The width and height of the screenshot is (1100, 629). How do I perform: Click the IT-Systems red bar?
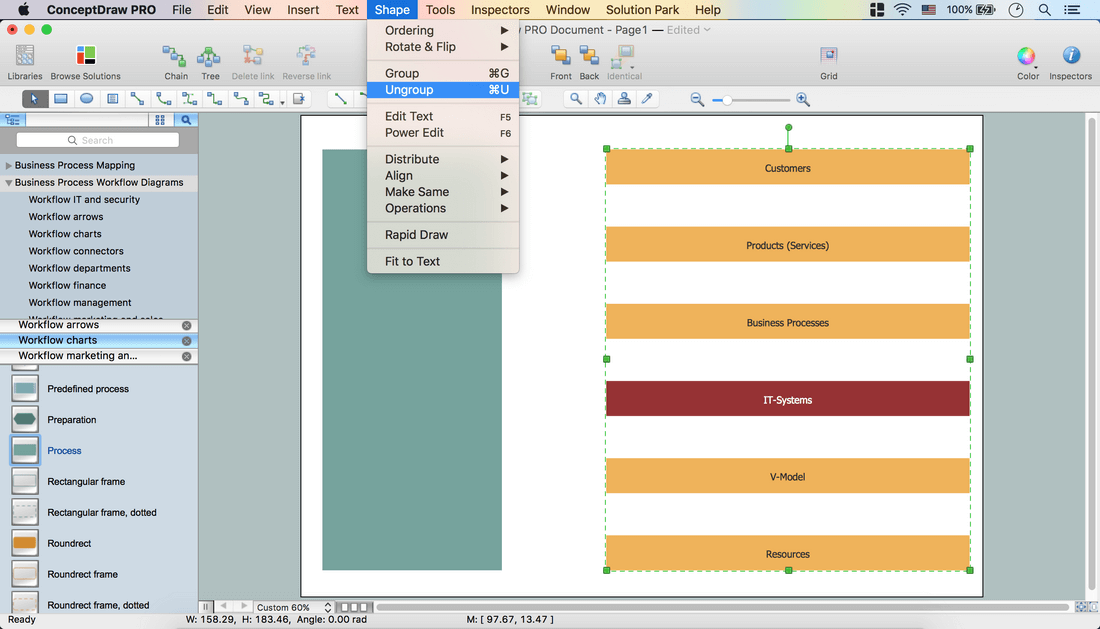[787, 398]
